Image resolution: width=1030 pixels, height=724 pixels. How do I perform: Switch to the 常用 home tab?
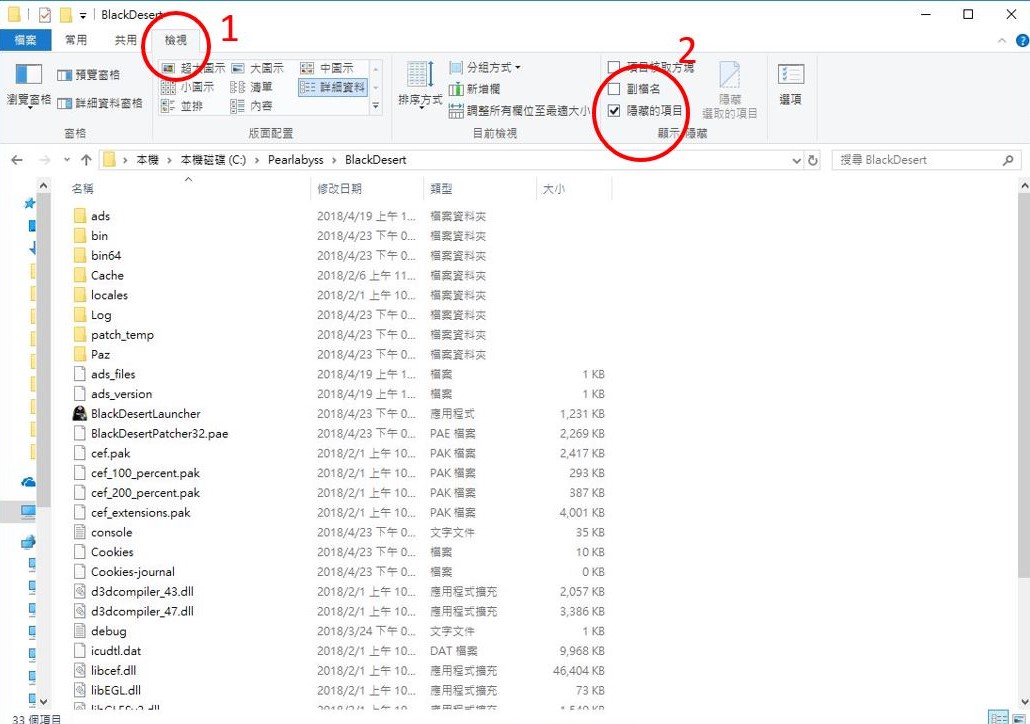(x=76, y=40)
